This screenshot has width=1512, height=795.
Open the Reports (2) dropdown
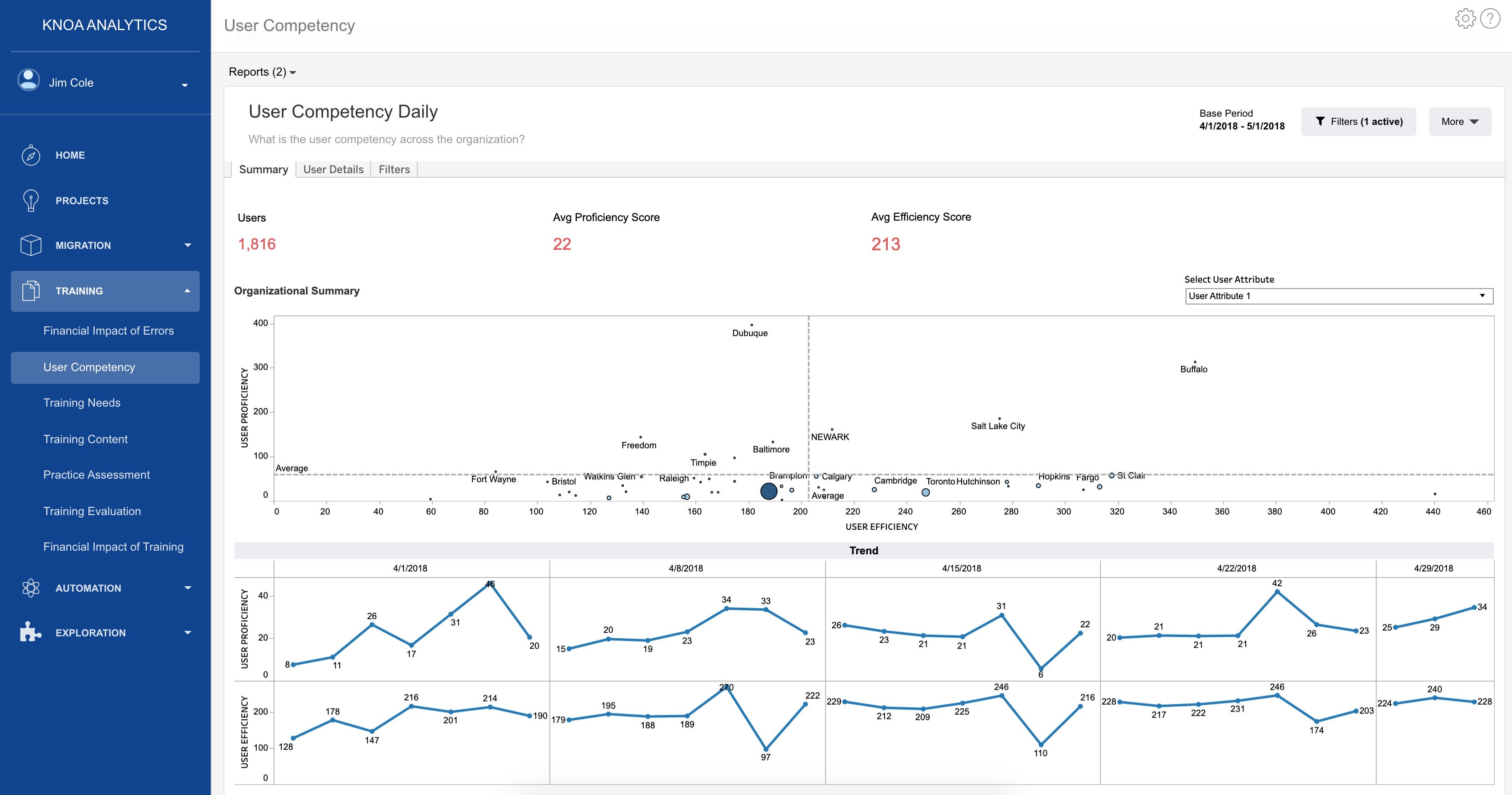click(262, 72)
